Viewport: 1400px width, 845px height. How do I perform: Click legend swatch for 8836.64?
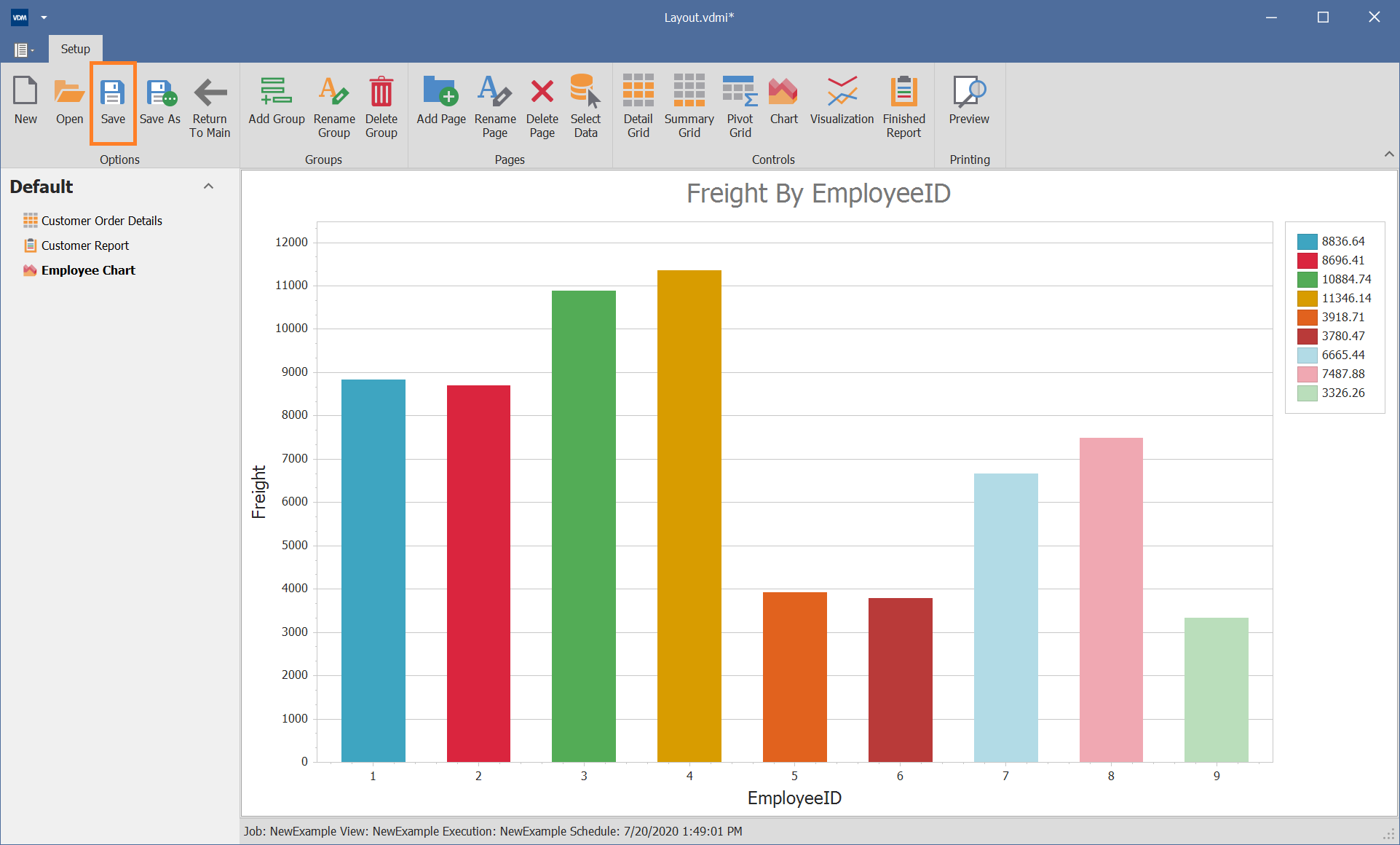click(1307, 241)
